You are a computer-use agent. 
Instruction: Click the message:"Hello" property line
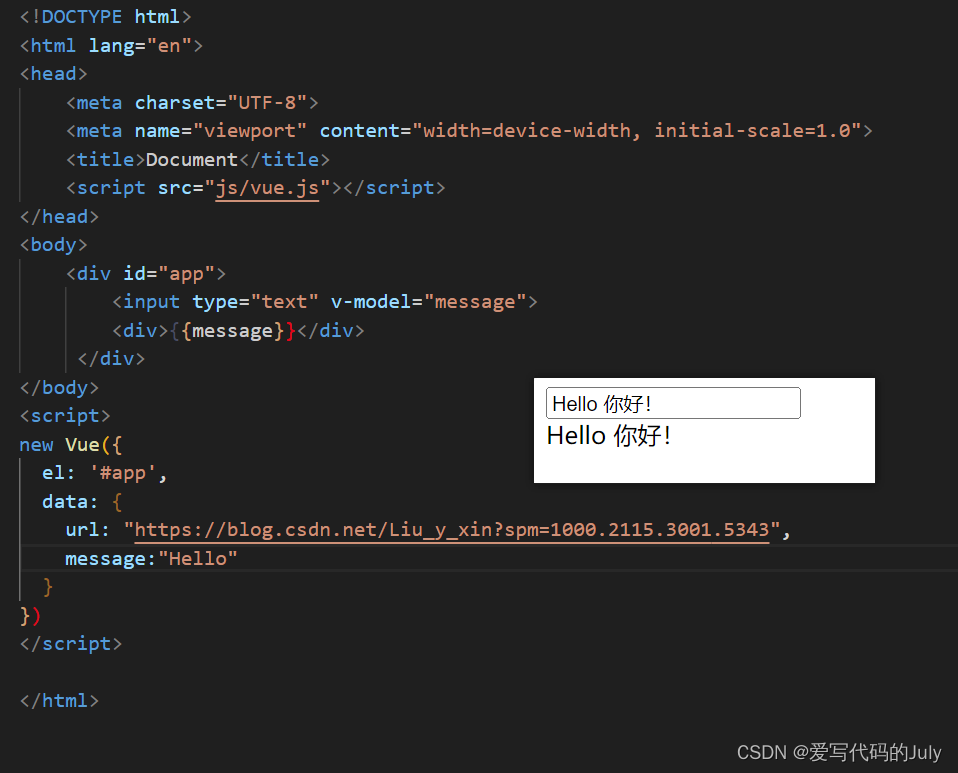pyautogui.click(x=152, y=559)
